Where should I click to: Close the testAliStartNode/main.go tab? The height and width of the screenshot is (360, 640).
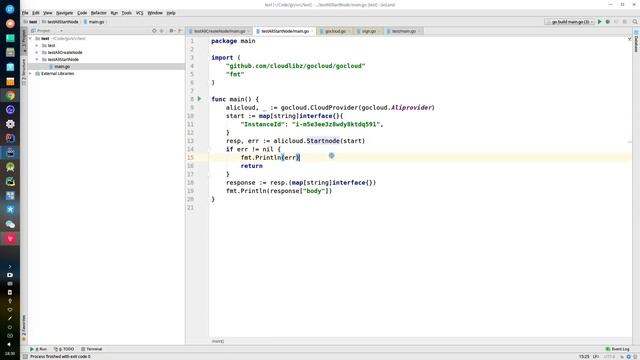312,31
